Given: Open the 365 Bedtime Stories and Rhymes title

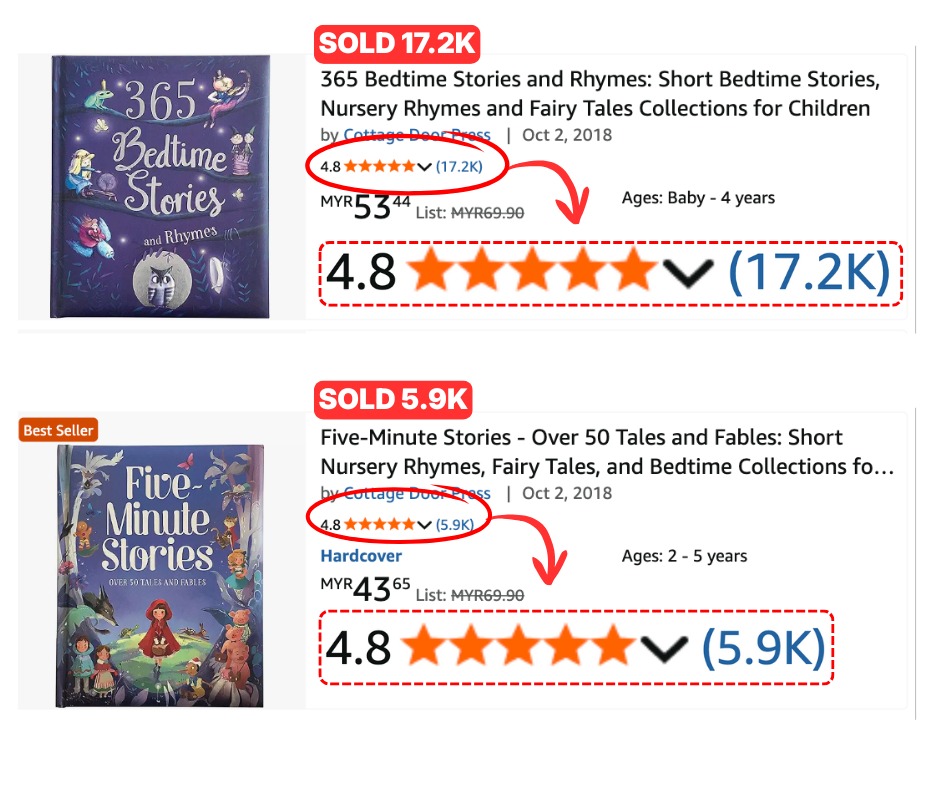Looking at the screenshot, I should 595,93.
